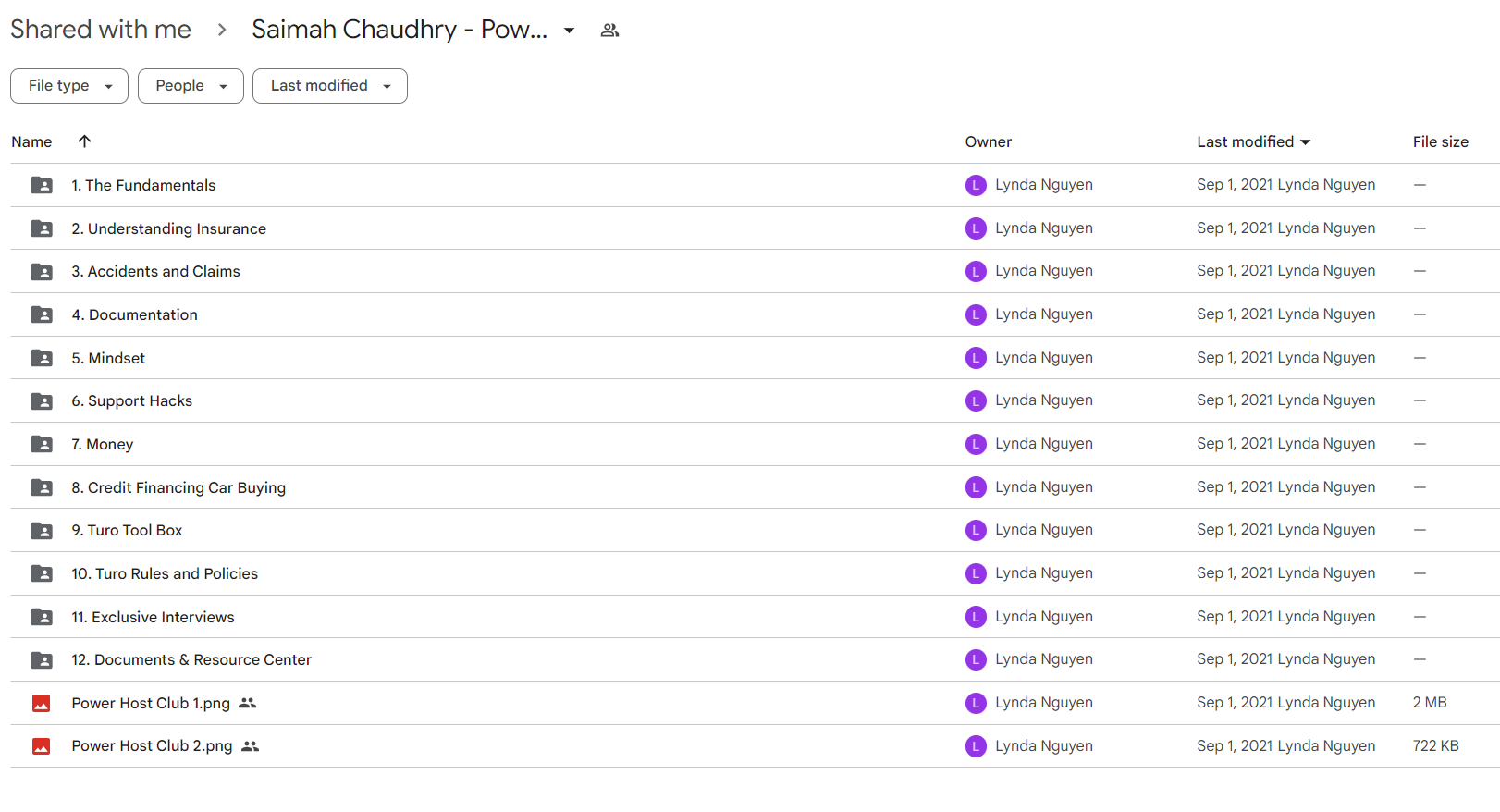This screenshot has width=1500, height=812.
Task: Select '3. Accidents and Claims' folder name
Action: (155, 272)
